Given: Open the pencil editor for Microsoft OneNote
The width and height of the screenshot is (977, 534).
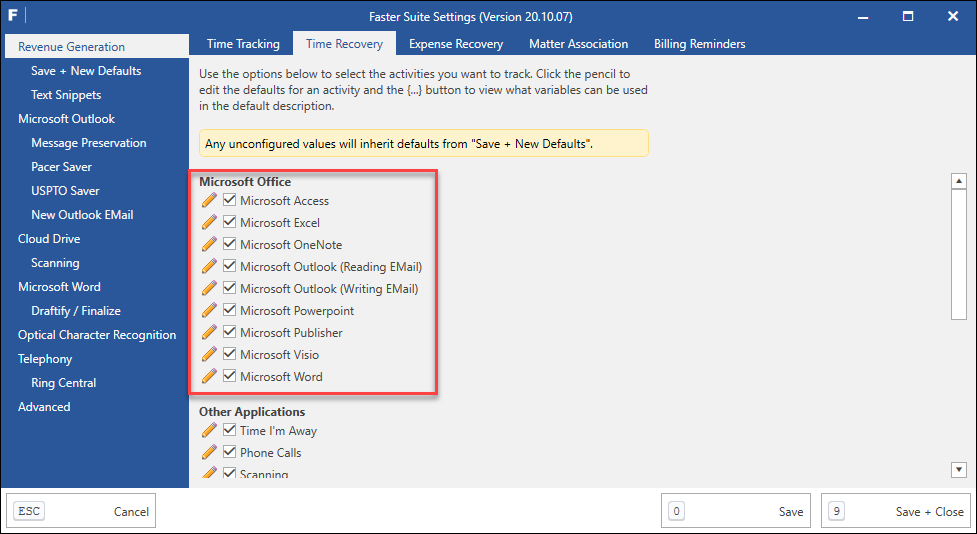Looking at the screenshot, I should click(209, 244).
